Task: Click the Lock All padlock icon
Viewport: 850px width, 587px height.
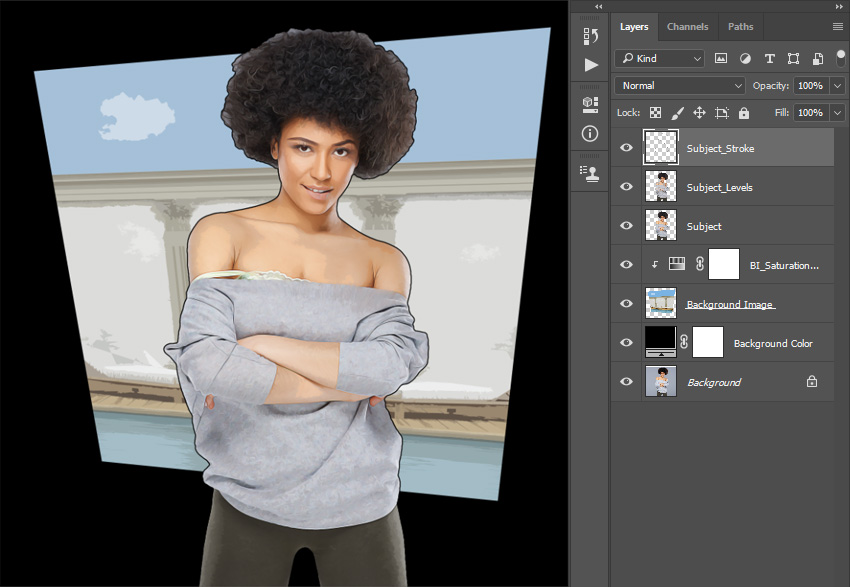Action: (744, 113)
